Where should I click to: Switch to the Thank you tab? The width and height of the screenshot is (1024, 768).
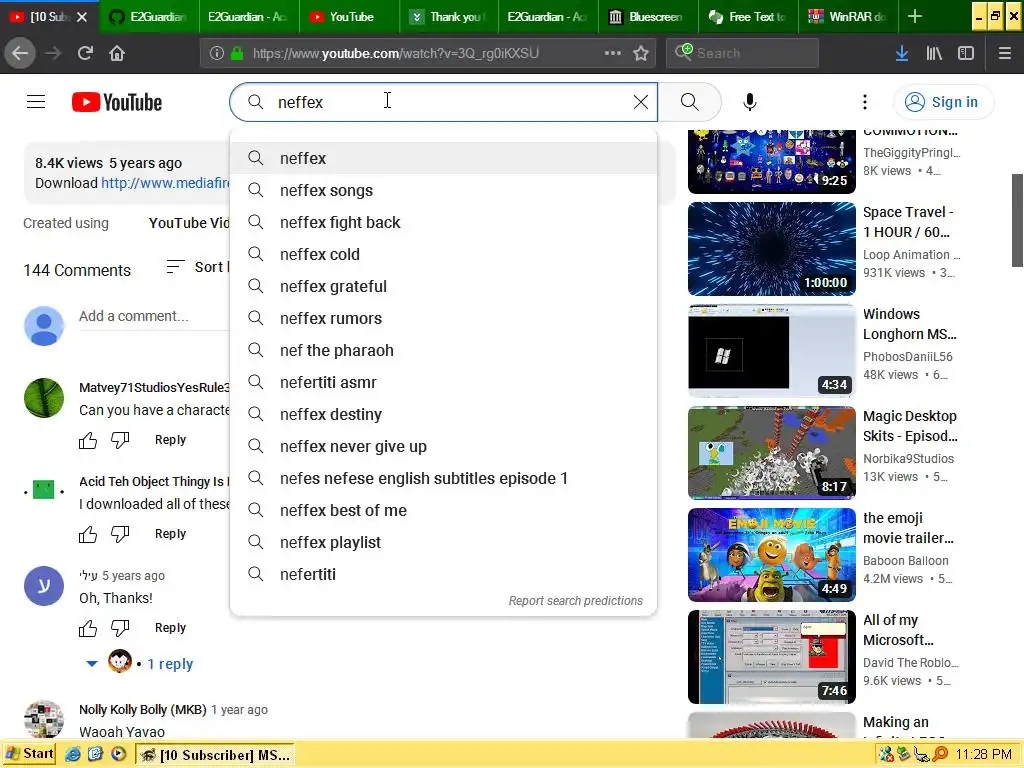click(449, 17)
